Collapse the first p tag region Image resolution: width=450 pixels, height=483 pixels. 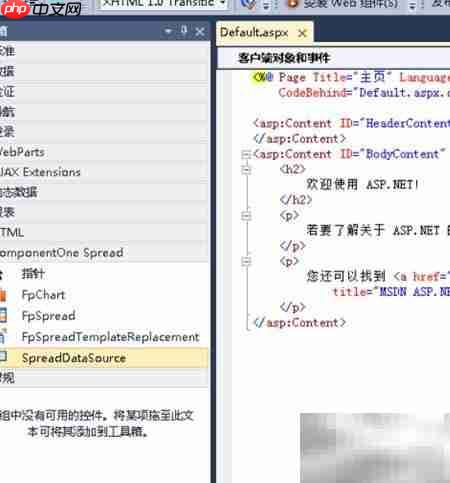(246, 216)
